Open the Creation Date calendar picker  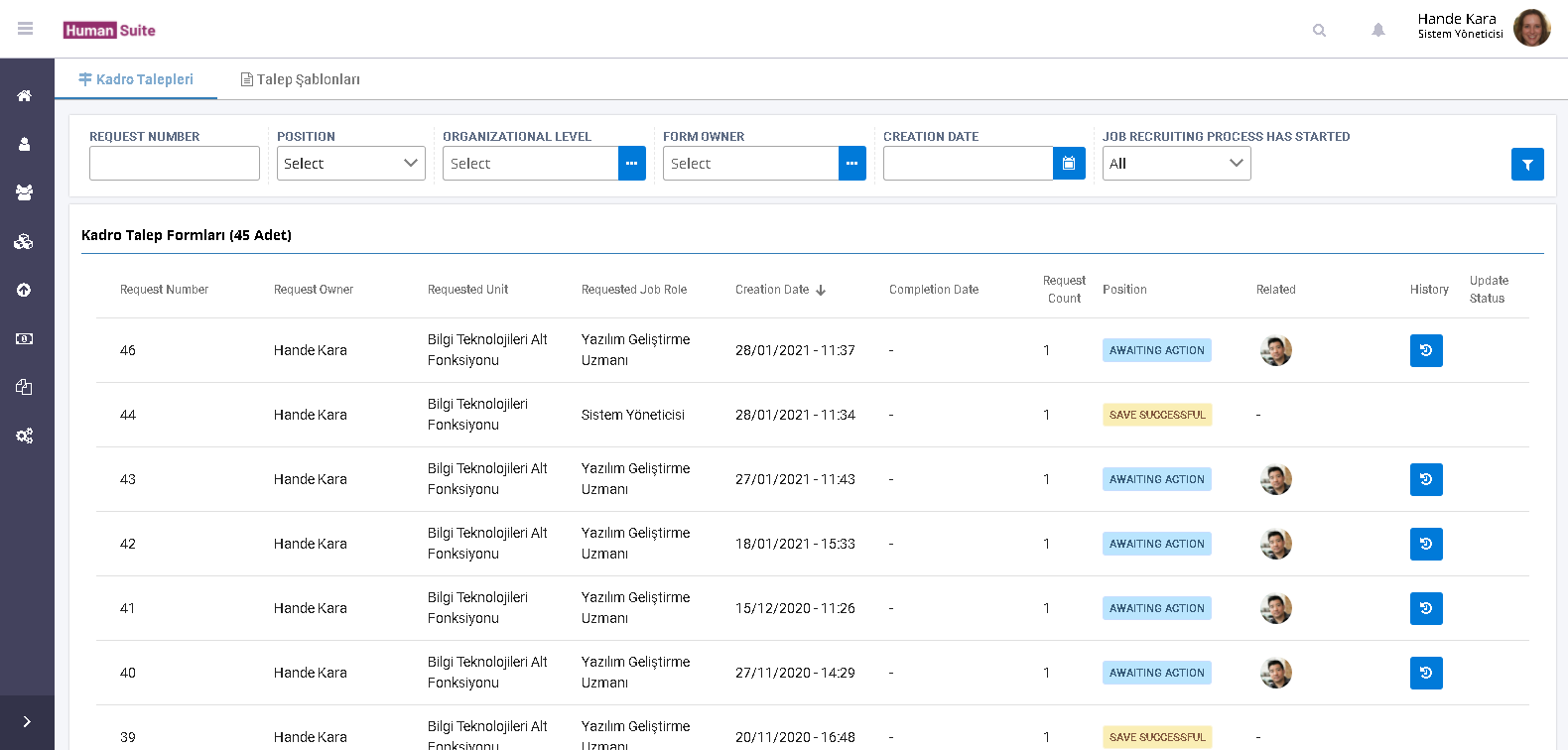[1068, 164]
